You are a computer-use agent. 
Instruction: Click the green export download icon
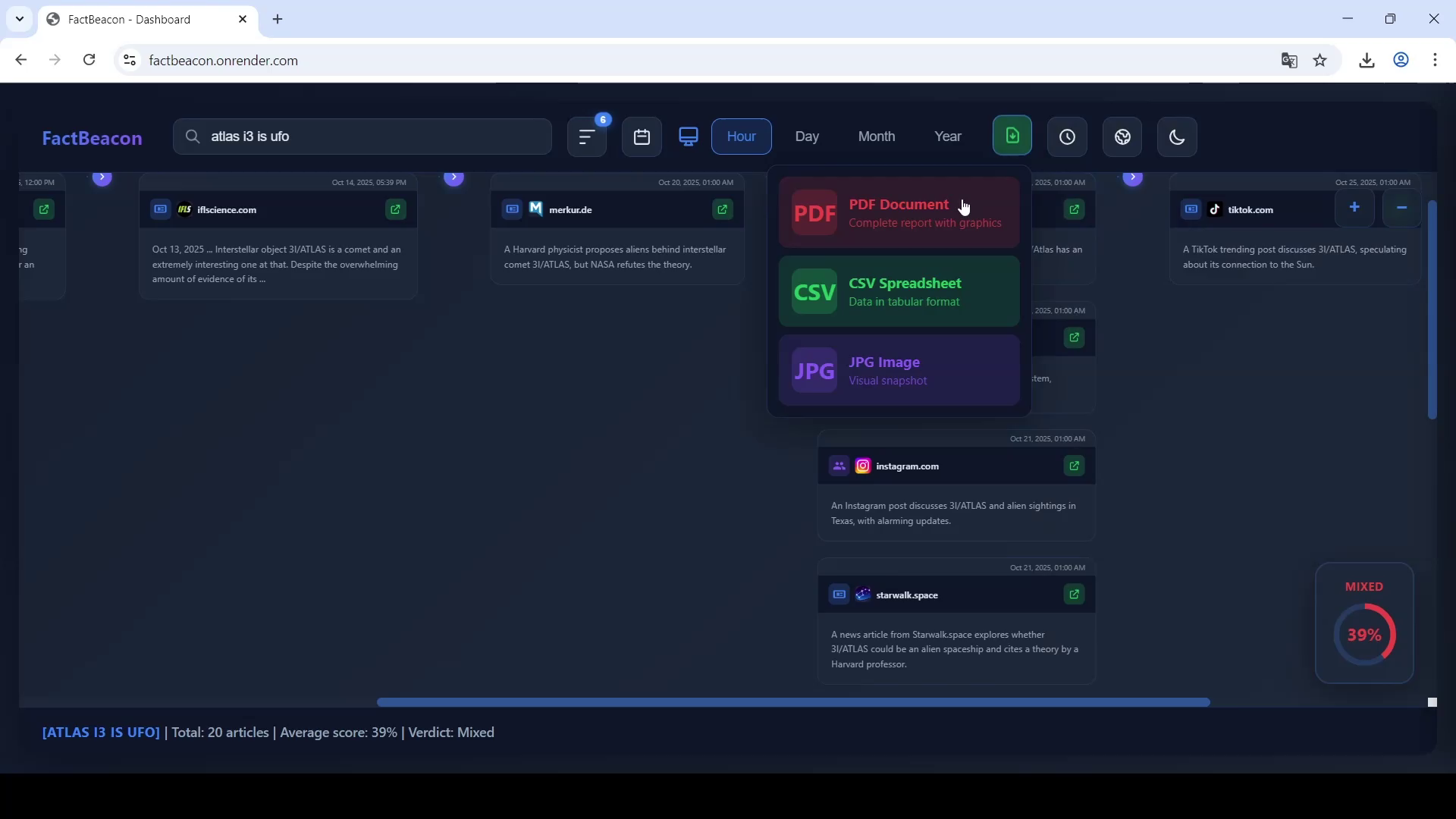[x=1012, y=136]
